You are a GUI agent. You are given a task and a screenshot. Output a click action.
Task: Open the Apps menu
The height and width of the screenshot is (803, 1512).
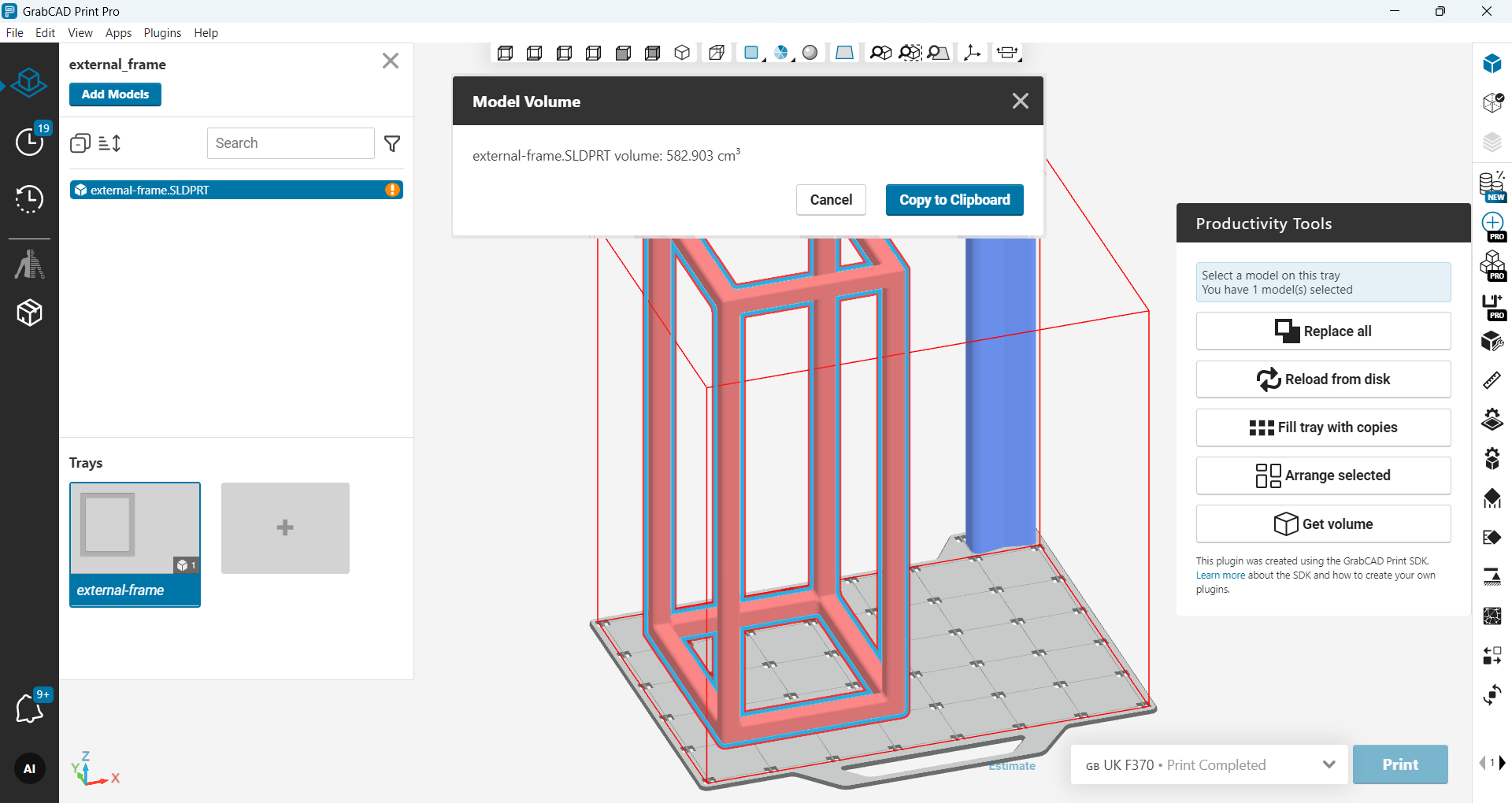point(118,33)
